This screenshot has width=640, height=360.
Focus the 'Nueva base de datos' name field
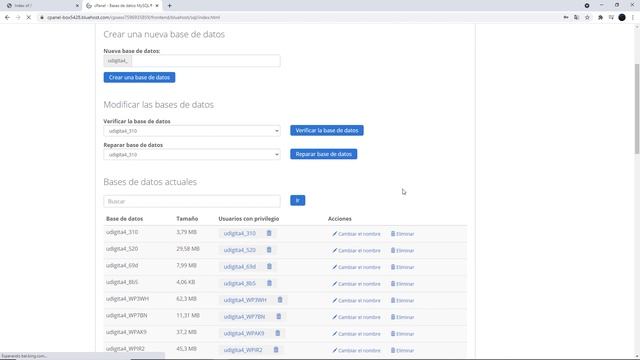tap(206, 61)
